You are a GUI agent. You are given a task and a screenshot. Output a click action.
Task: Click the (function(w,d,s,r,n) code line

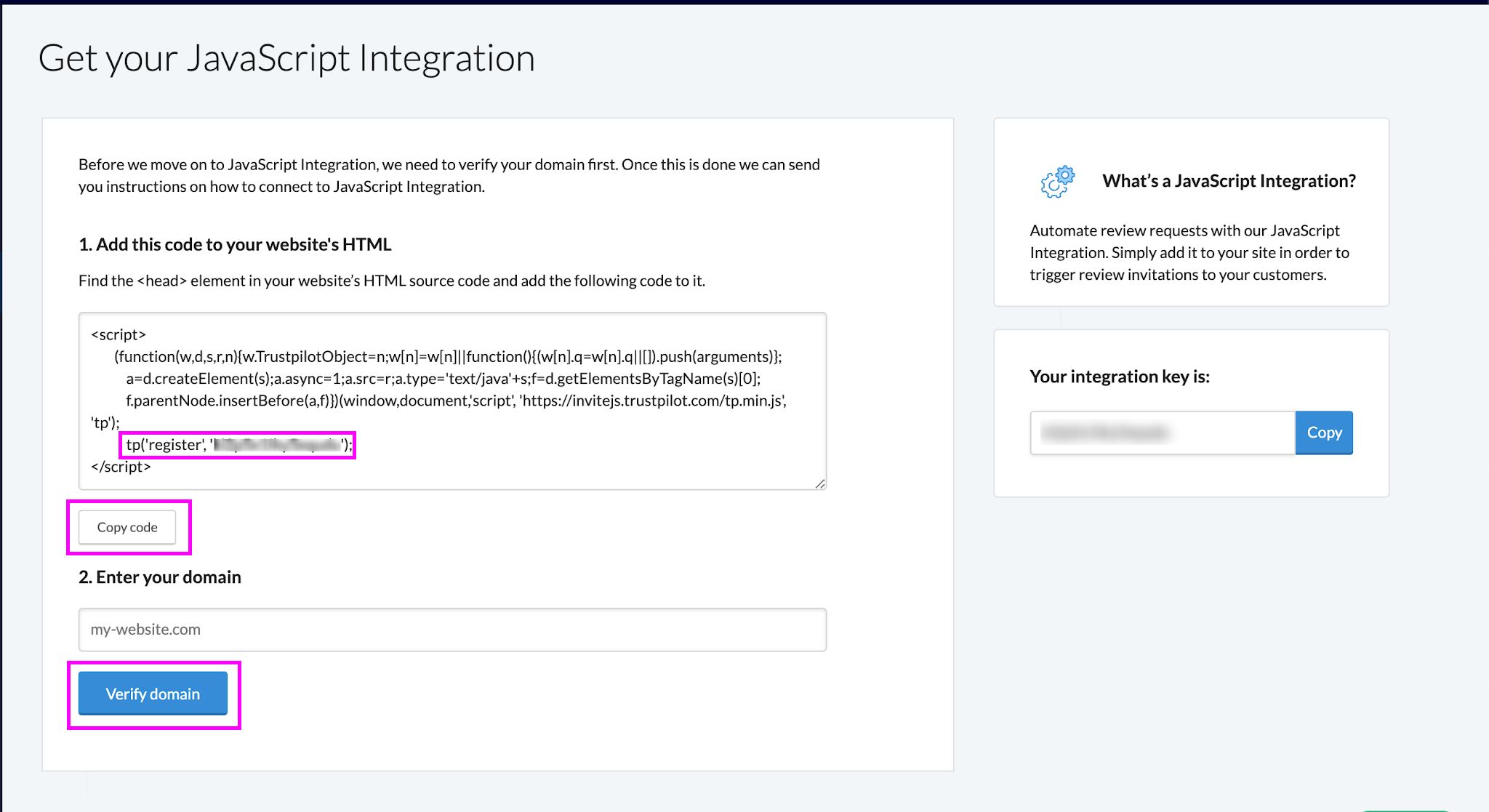click(448, 356)
